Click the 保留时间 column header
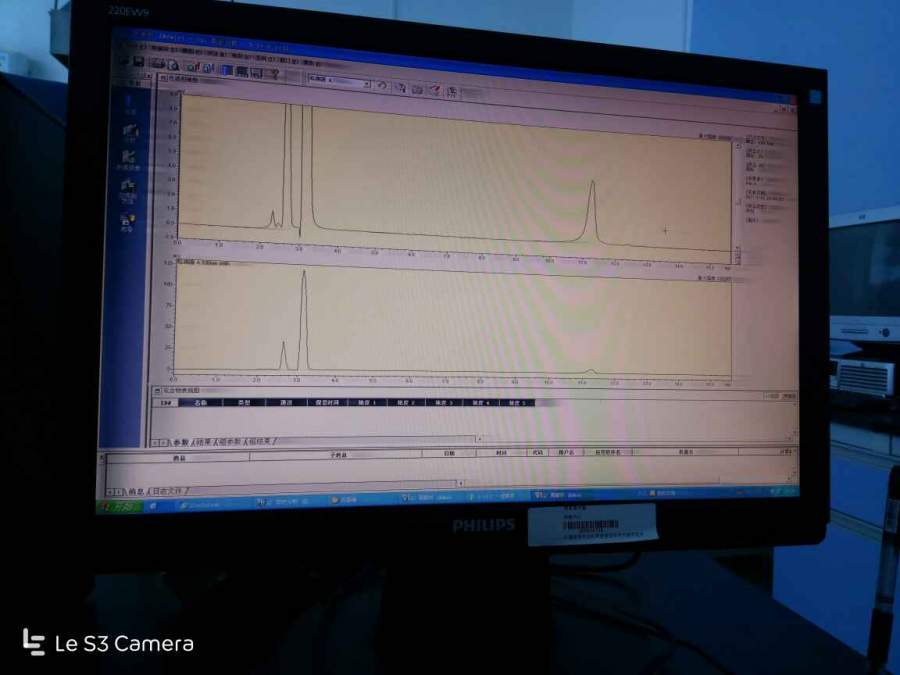This screenshot has width=900, height=675. pyautogui.click(x=327, y=403)
